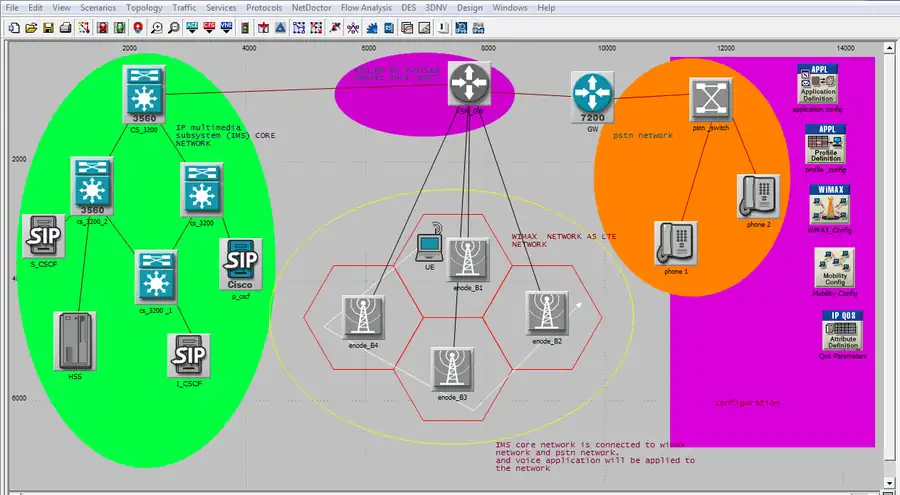This screenshot has width=900, height=495.
Task: Select the Application Definition config object
Action: point(817,84)
